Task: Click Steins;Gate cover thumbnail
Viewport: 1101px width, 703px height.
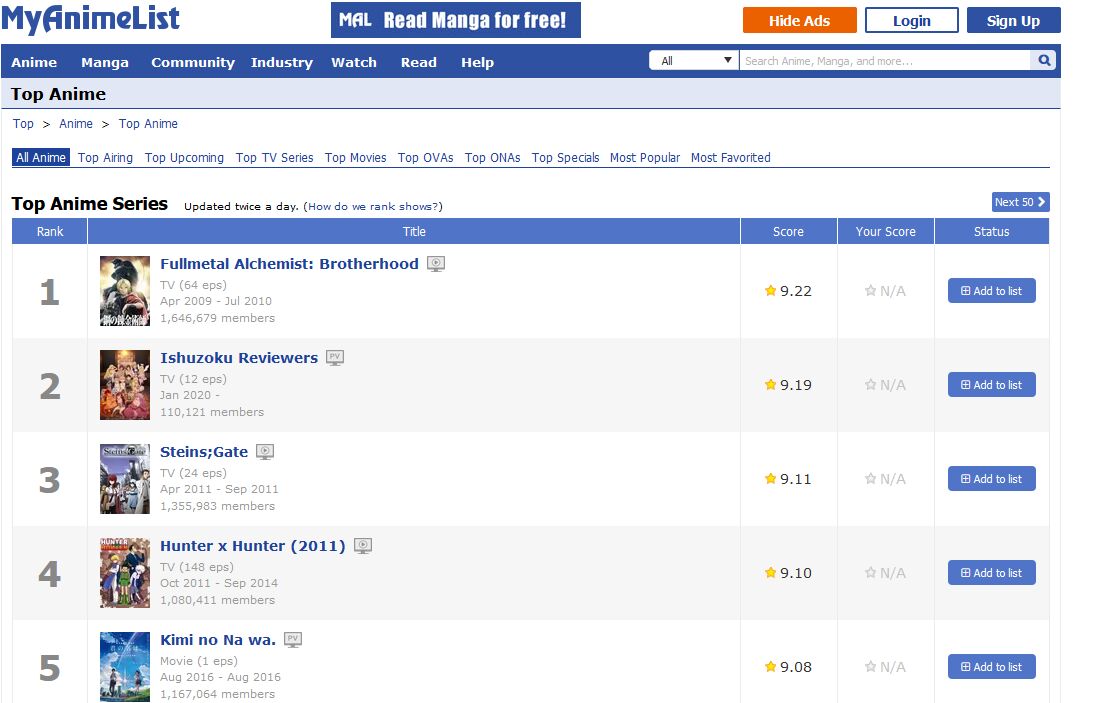Action: click(125, 479)
